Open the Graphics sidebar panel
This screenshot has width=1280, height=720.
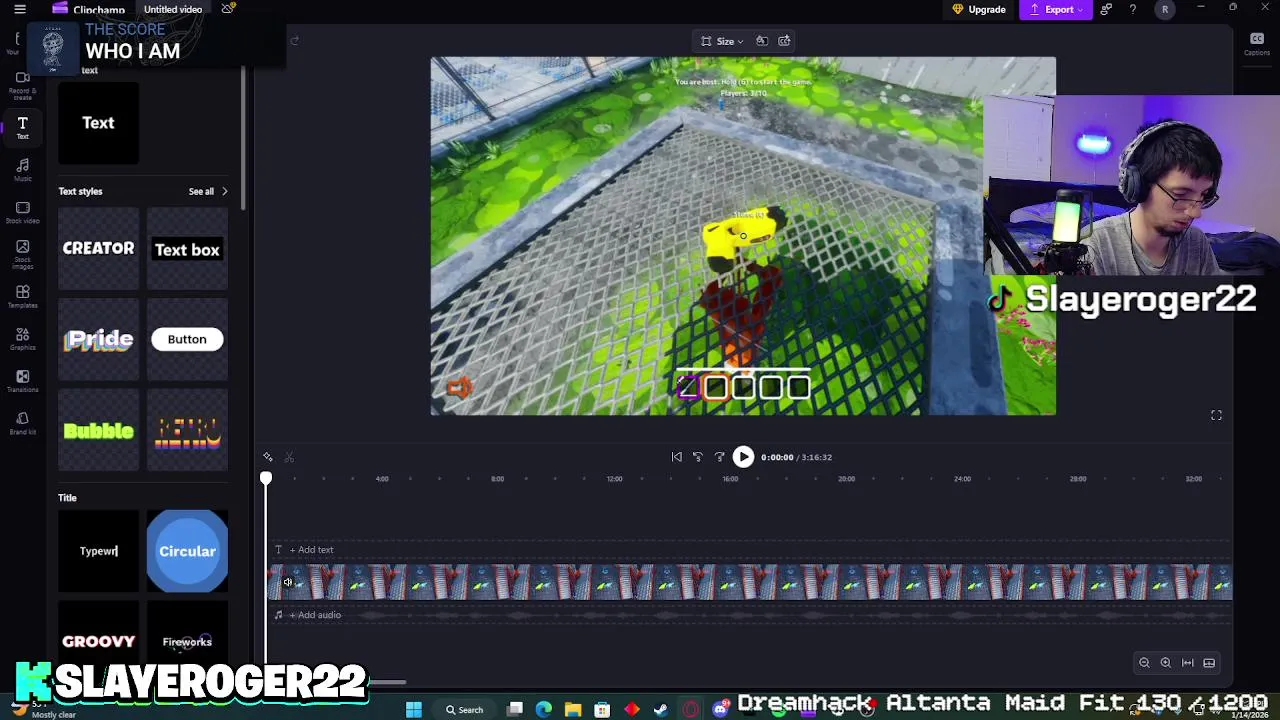pos(22,338)
